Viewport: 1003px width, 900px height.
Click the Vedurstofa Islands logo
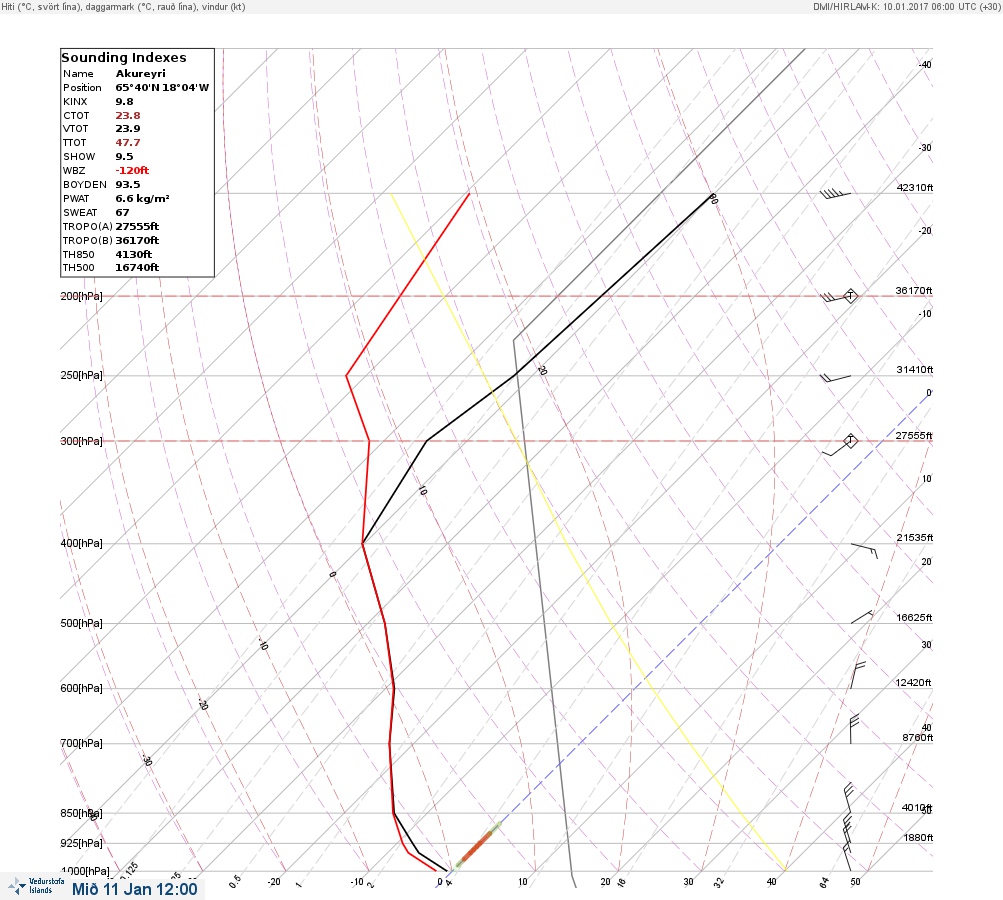(x=36, y=886)
